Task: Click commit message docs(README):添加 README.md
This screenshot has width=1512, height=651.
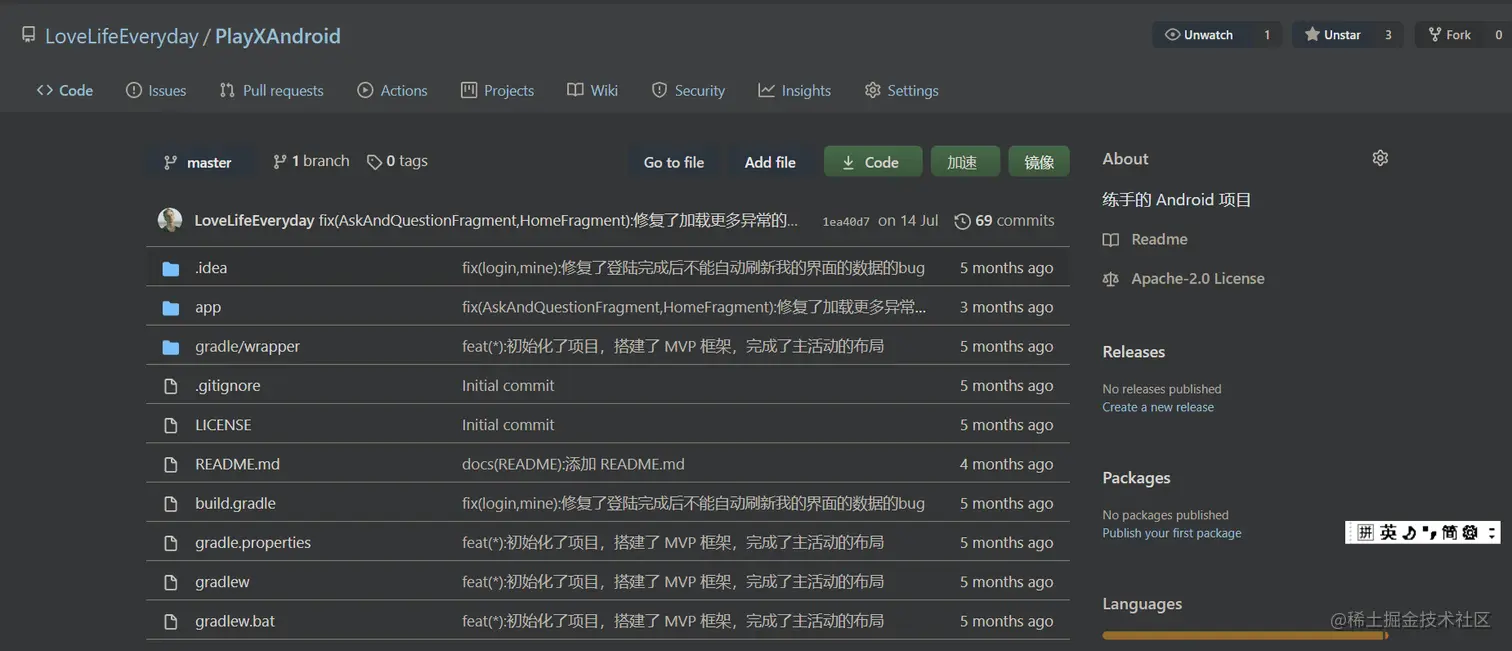Action: [x=573, y=464]
